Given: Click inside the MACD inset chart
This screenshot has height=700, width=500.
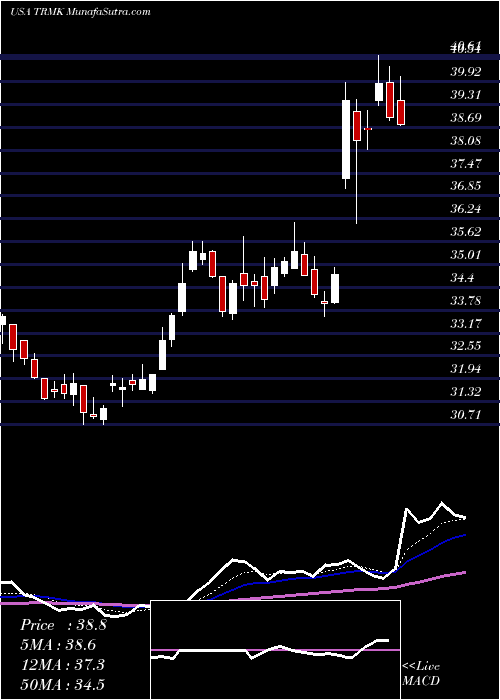Looking at the screenshot, I should point(275,650).
